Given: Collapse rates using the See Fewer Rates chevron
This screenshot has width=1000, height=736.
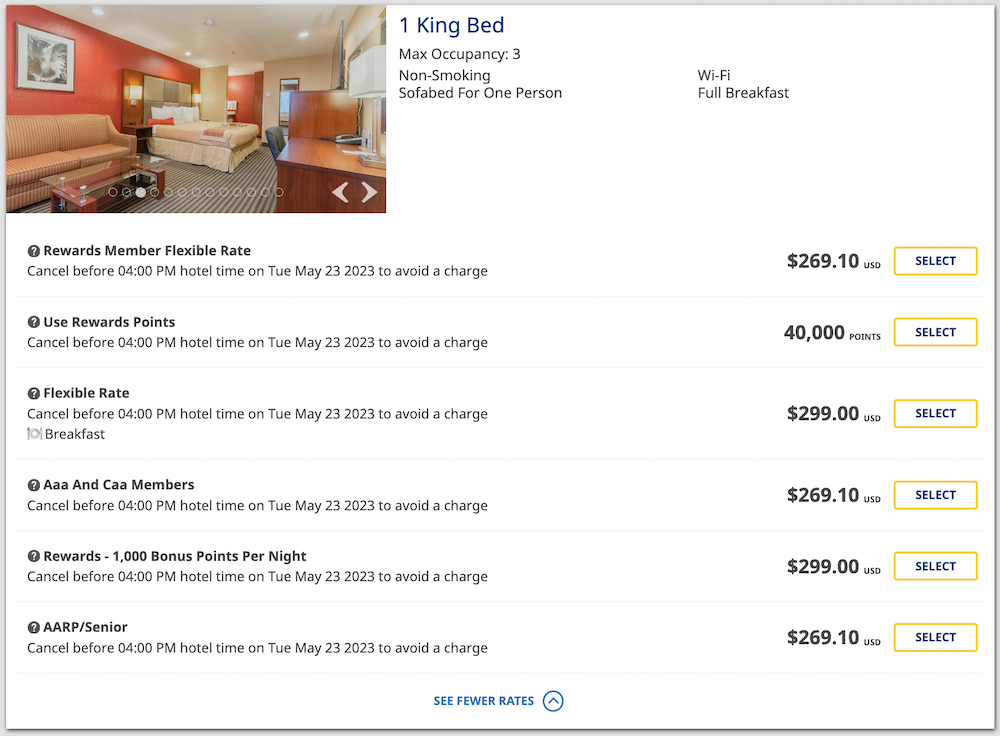Looking at the screenshot, I should tap(554, 701).
